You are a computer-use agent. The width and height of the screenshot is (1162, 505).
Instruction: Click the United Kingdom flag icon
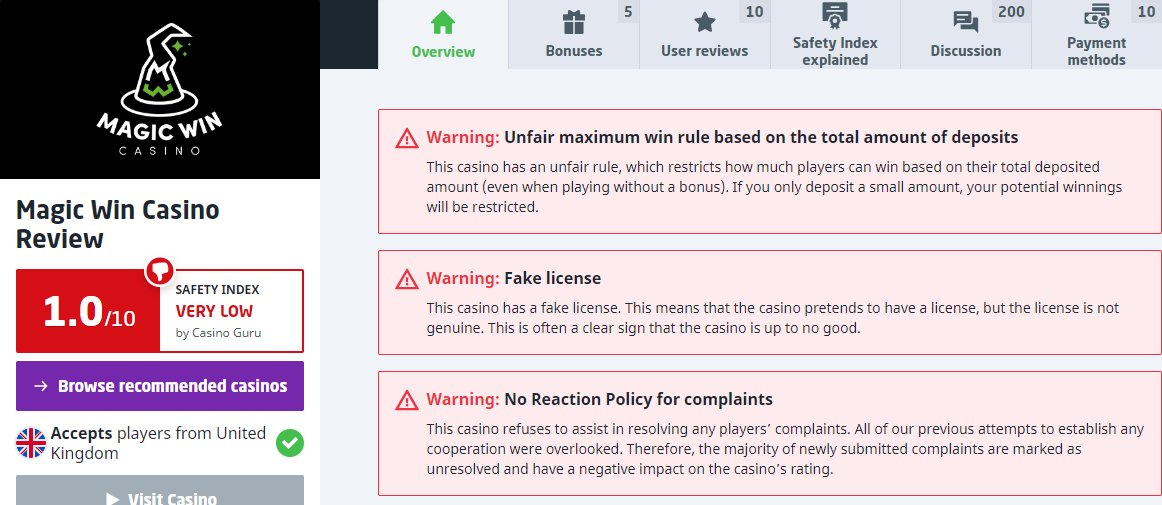(x=32, y=443)
